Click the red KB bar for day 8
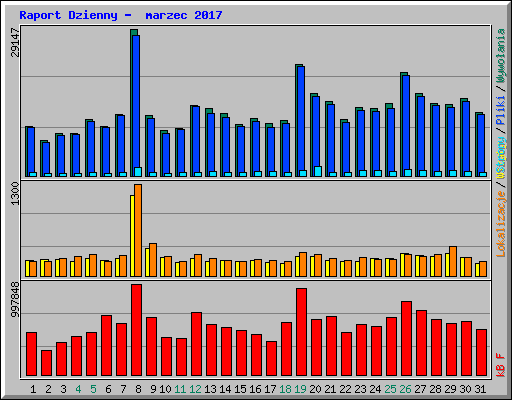Screen dimensions: 512x400 coord(136,330)
